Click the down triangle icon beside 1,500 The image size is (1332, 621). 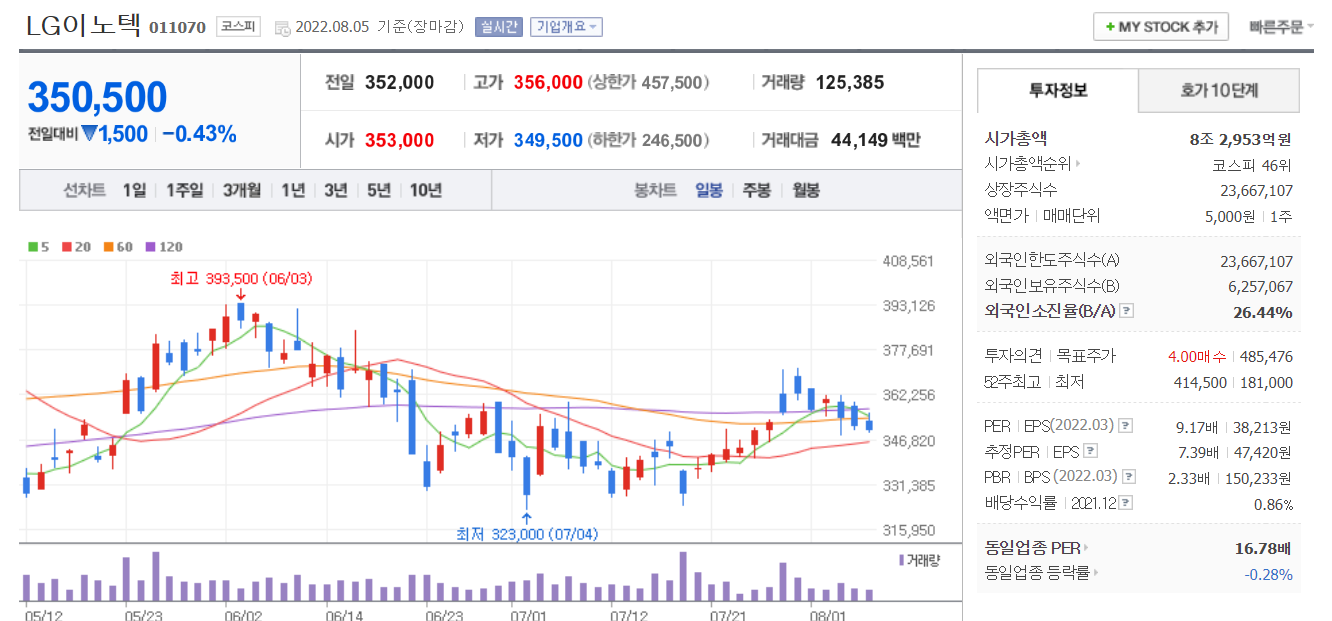pos(89,134)
